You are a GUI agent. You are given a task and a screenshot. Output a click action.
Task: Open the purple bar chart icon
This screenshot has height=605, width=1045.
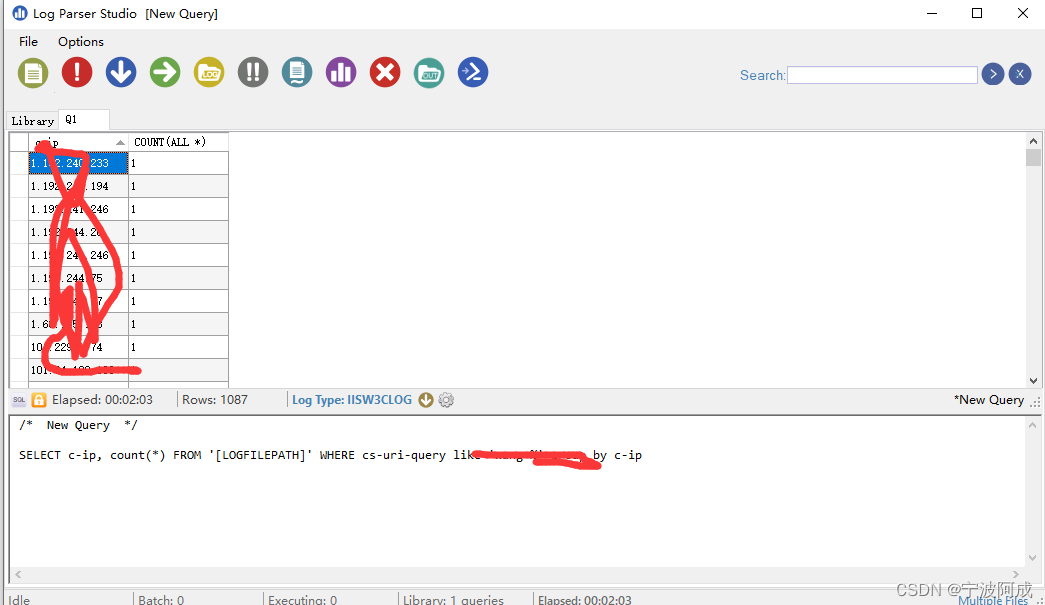[341, 72]
